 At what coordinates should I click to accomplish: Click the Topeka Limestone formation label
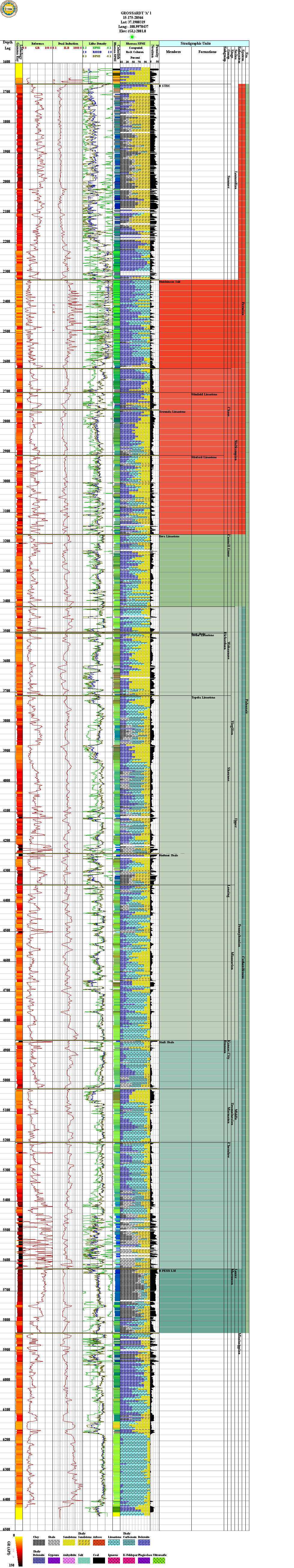(x=203, y=697)
